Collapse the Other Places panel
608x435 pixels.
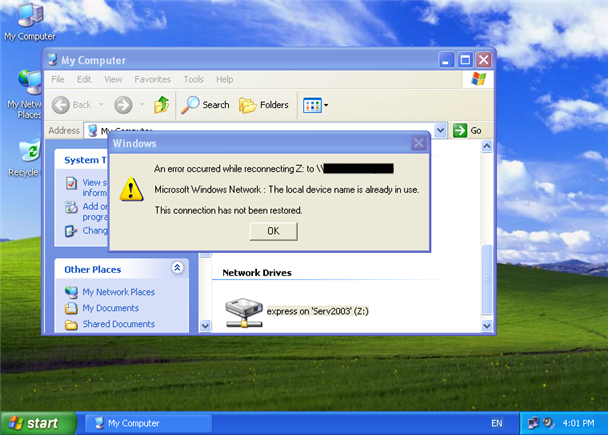(177, 268)
